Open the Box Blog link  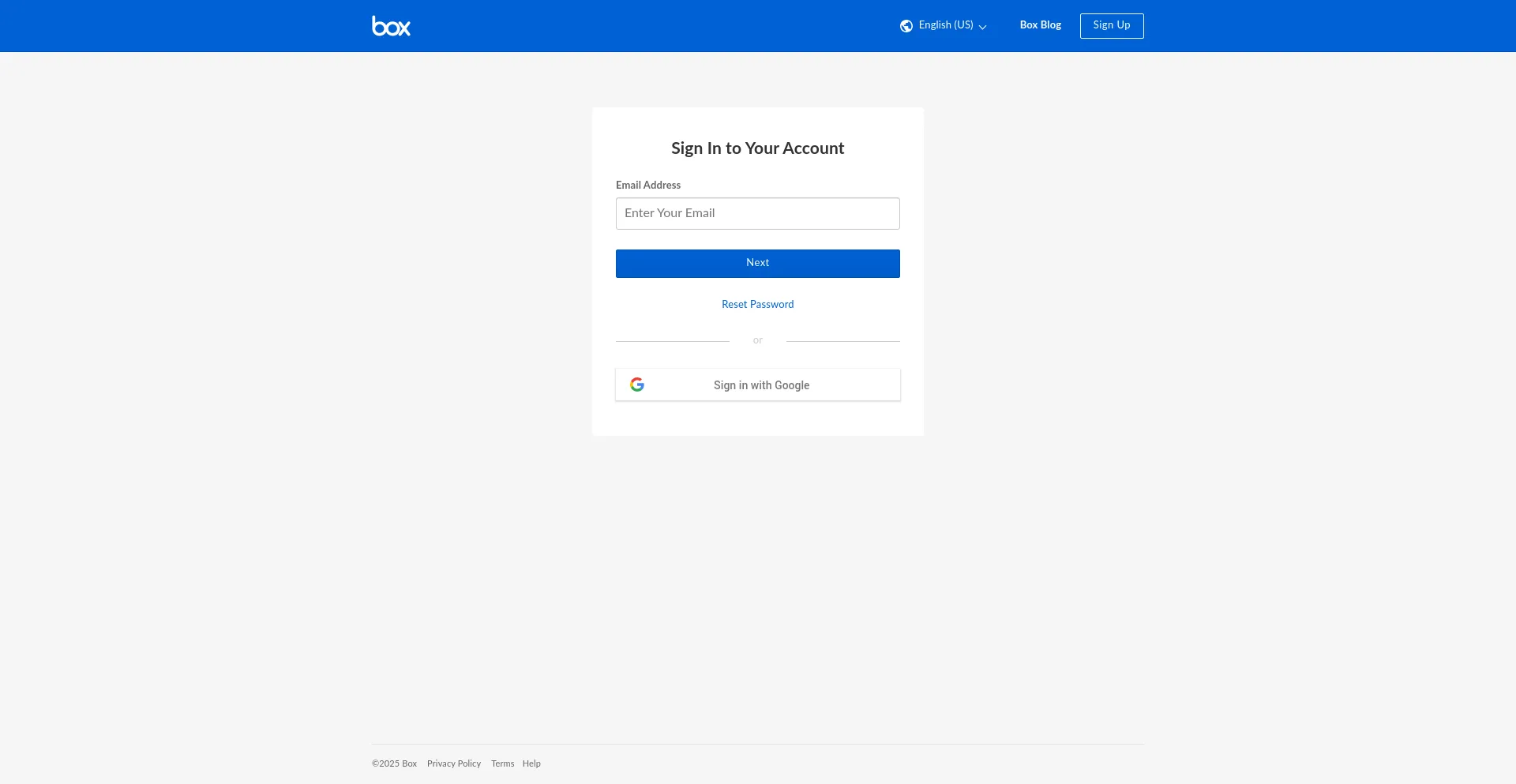(1041, 25)
